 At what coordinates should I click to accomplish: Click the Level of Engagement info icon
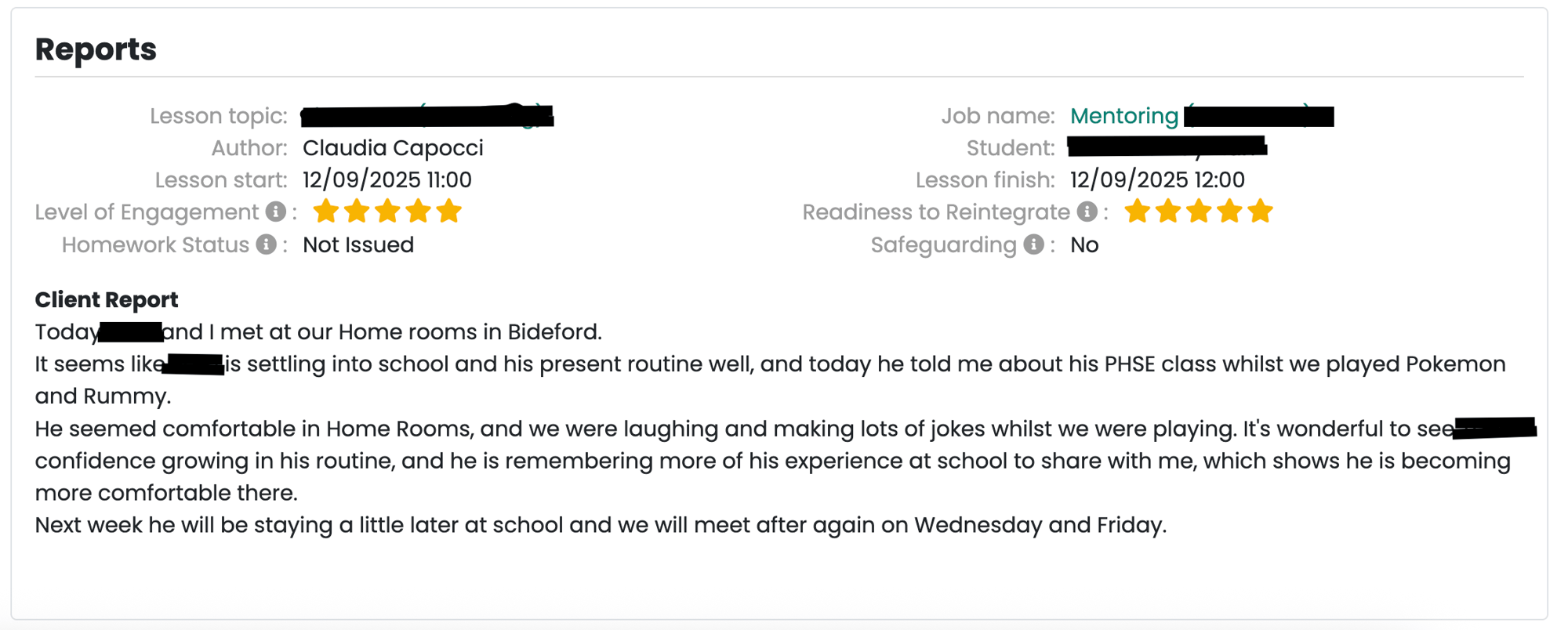pyautogui.click(x=275, y=212)
